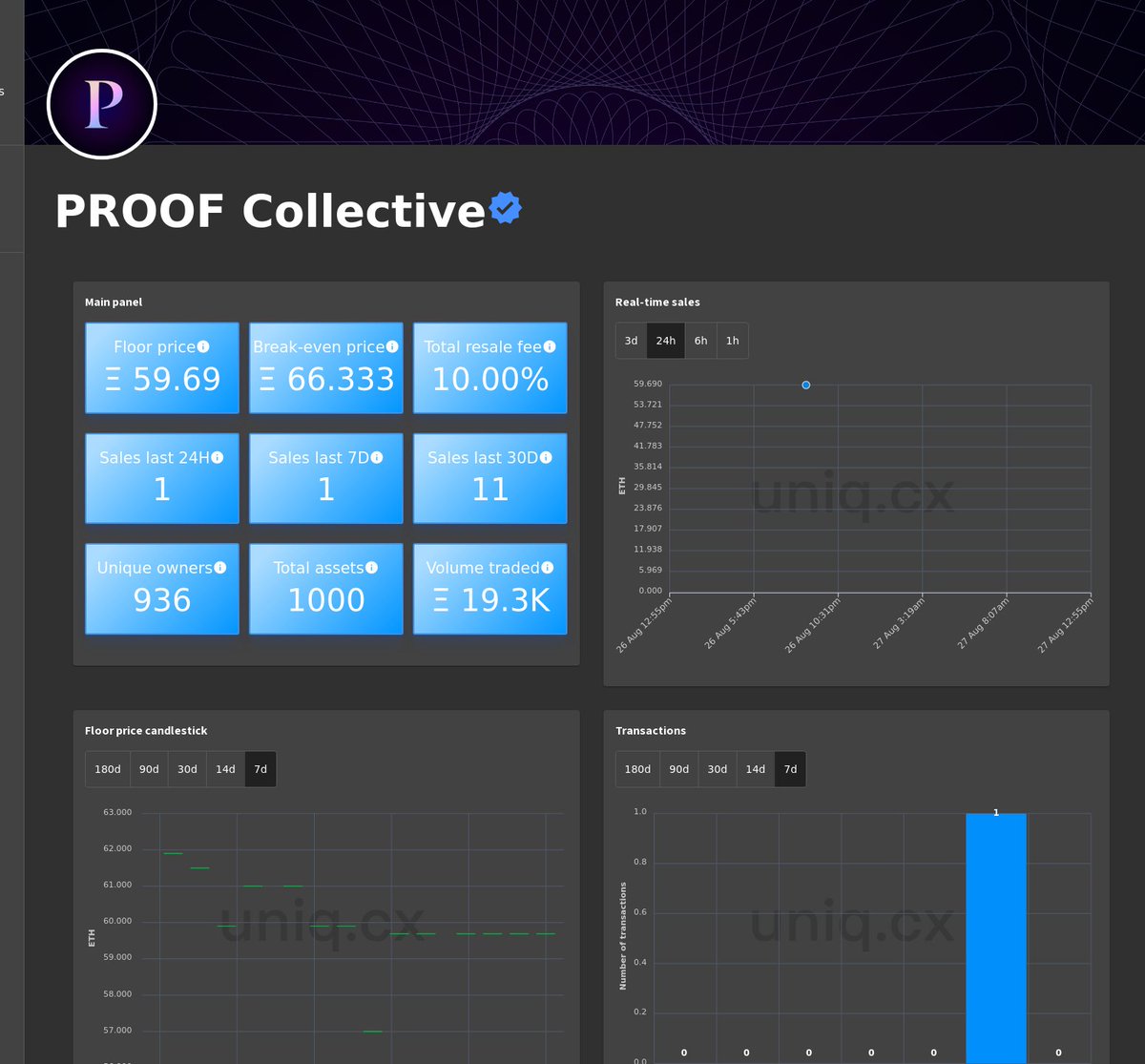Open the Sales last 30D info icon
The image size is (1145, 1064).
tap(546, 458)
